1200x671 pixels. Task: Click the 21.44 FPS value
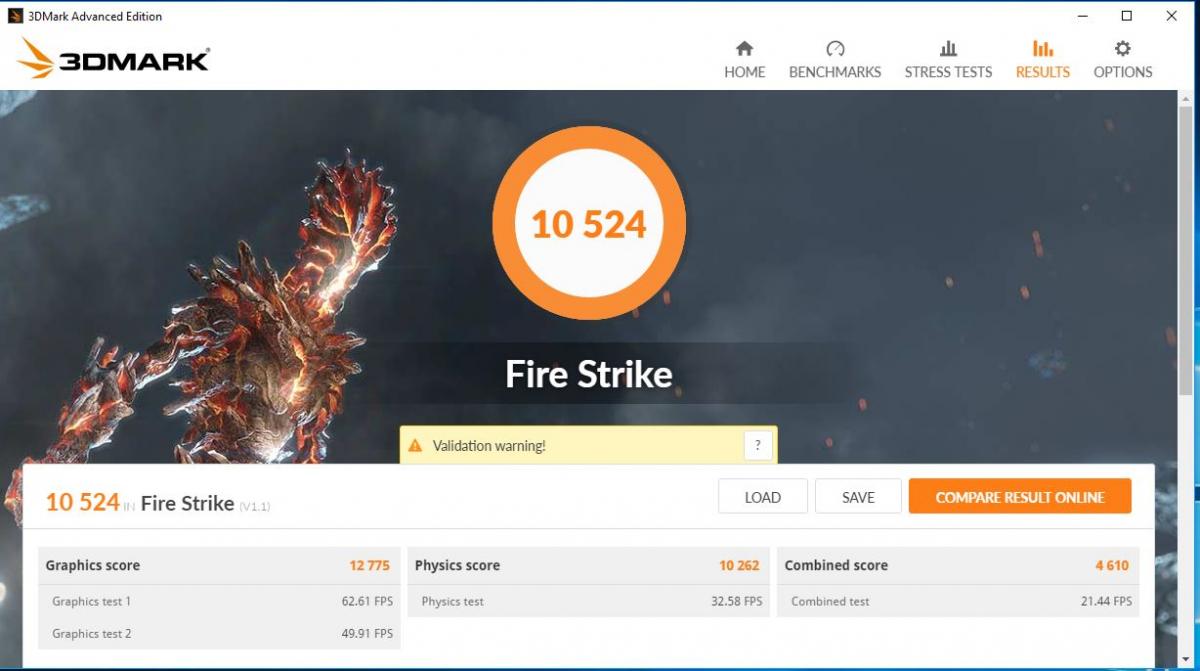click(x=1106, y=601)
